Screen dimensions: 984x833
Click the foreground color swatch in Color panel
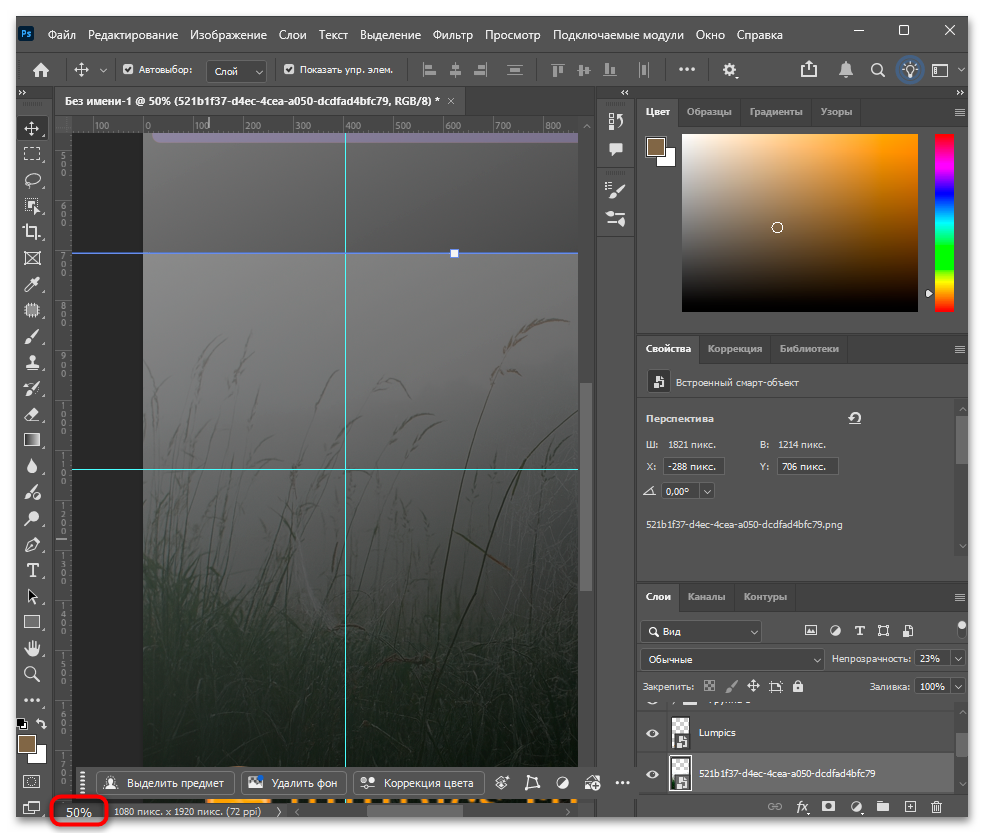(x=656, y=147)
